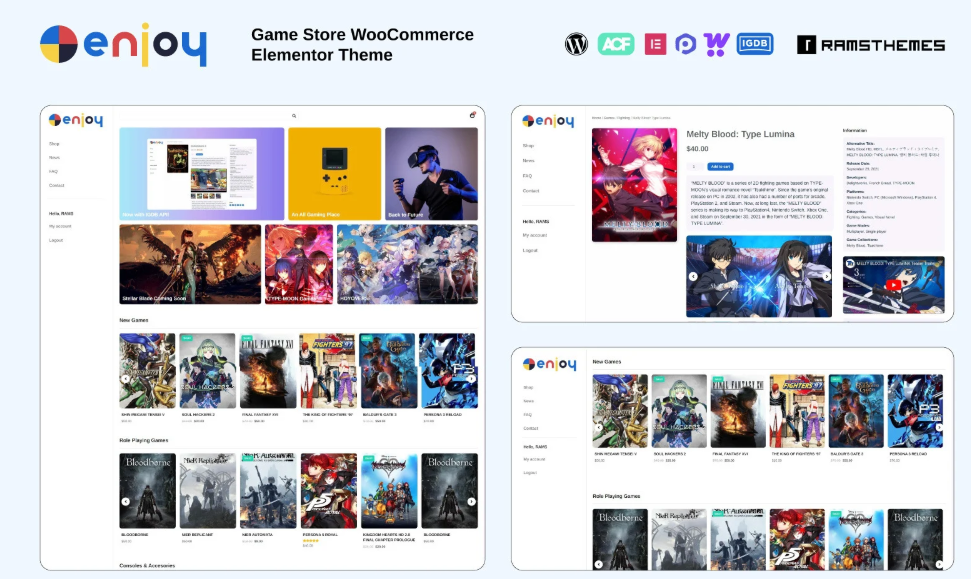Open Shop in the homepage sidebar
This screenshot has height=579, width=971.
[x=54, y=144]
